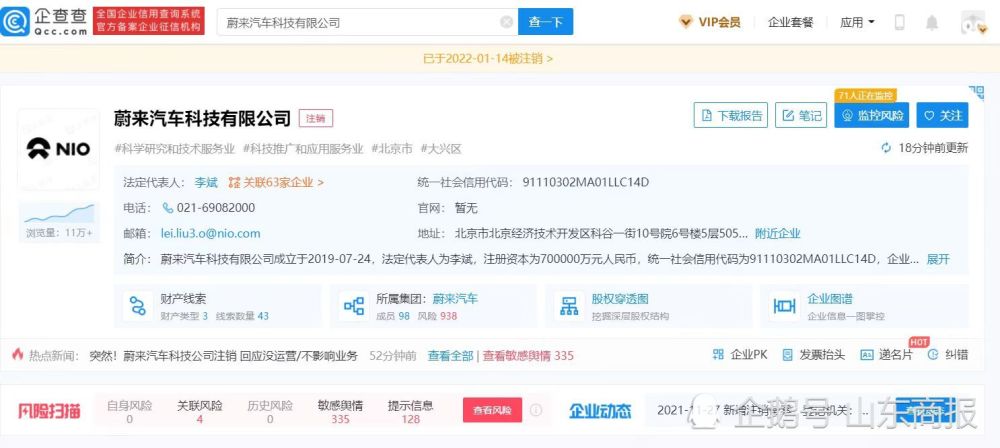Click the 查一下 search button

click(x=545, y=22)
